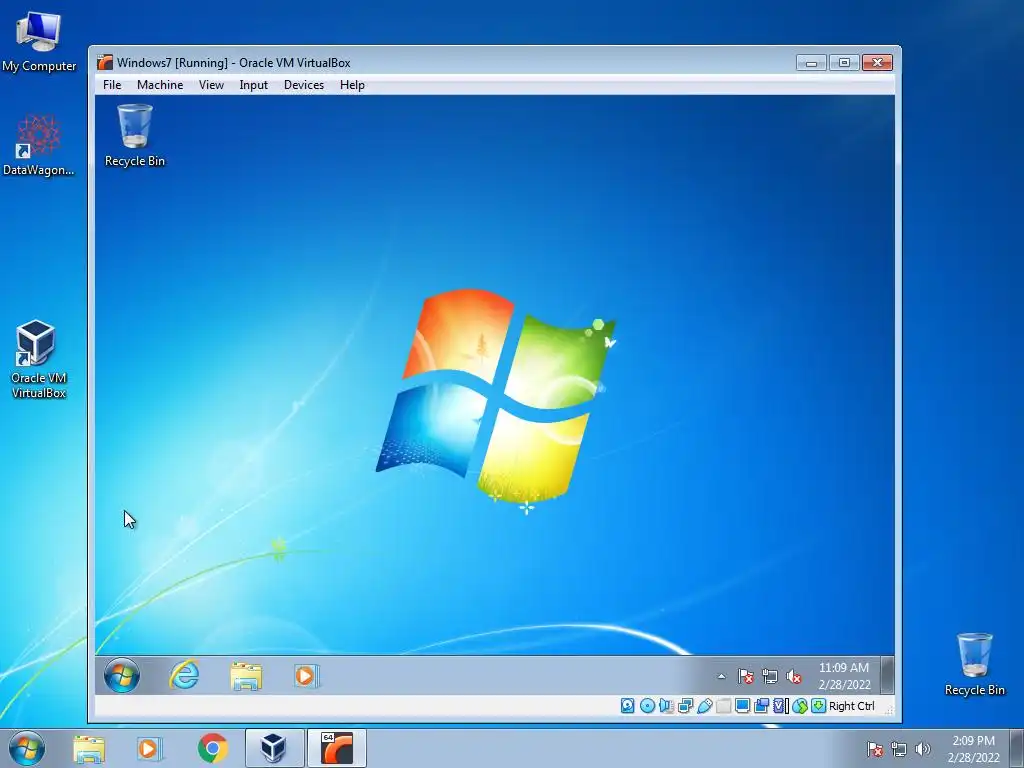
Task: Click guest clock showing 11:09 AM
Action: point(844,676)
